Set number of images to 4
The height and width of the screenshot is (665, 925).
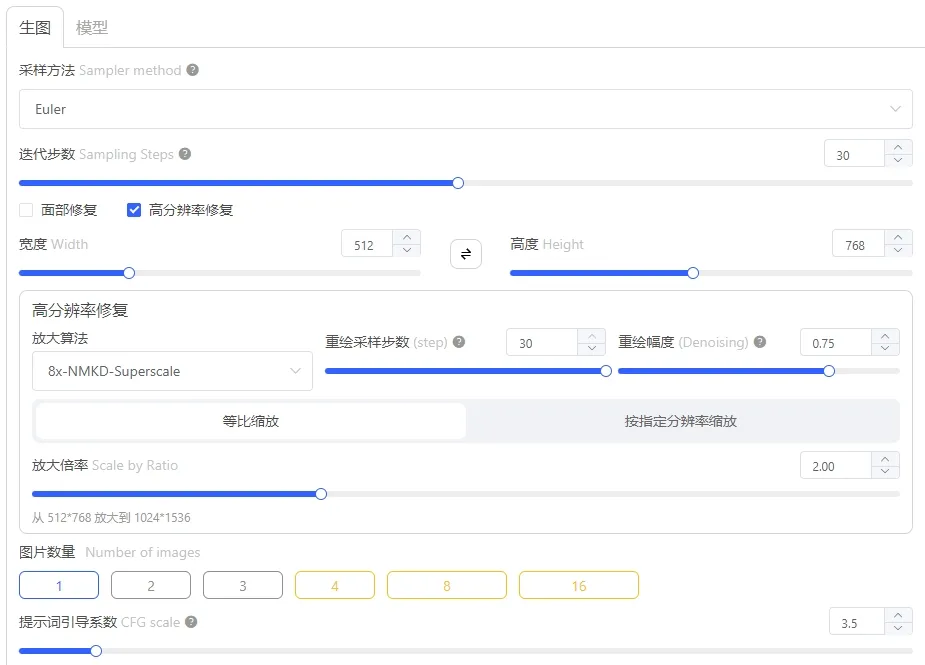tap(334, 585)
